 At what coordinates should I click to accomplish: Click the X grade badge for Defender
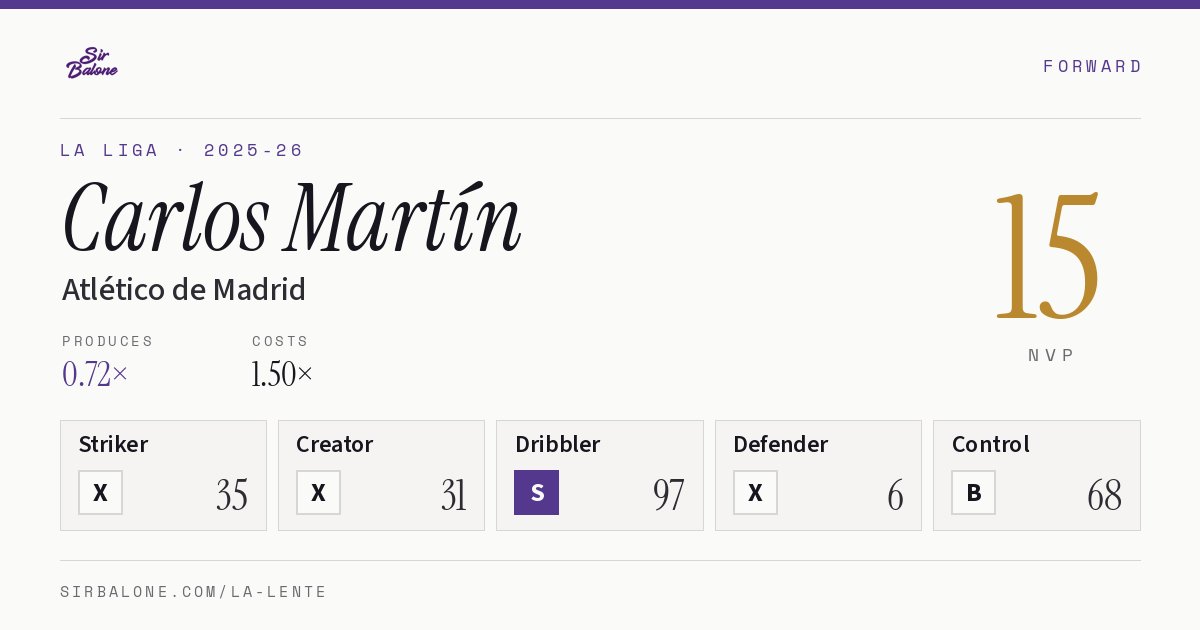coord(755,493)
